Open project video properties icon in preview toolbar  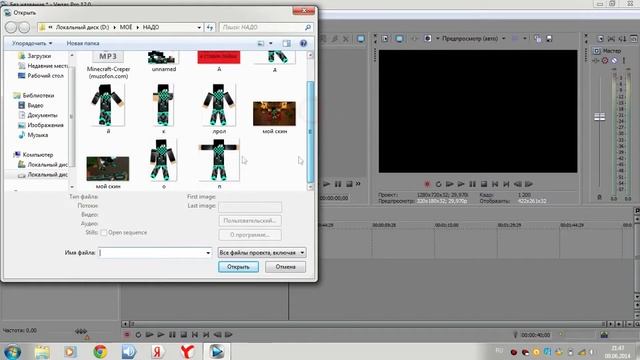[x=385, y=38]
